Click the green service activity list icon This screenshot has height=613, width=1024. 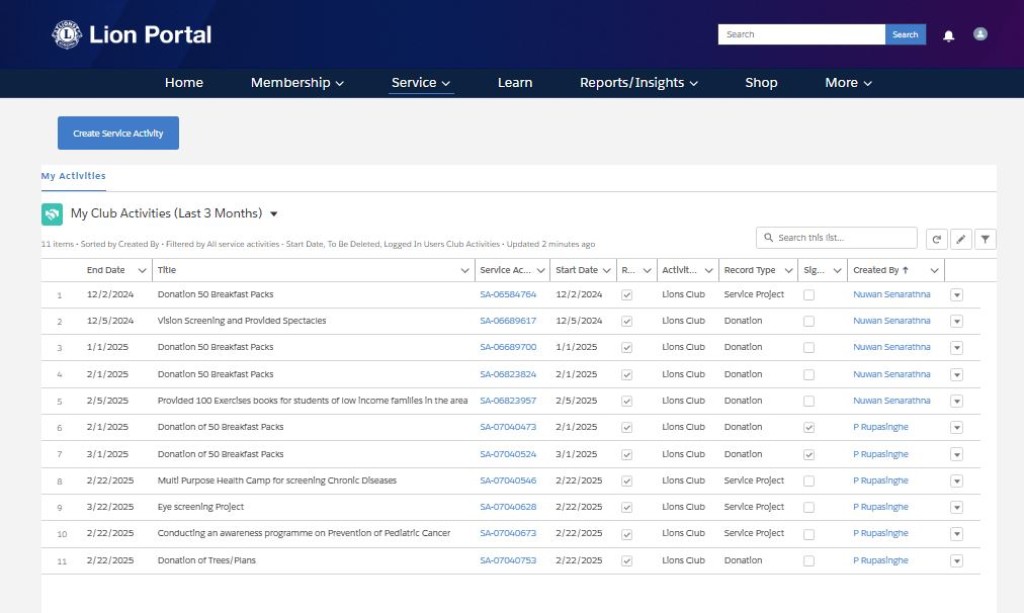coord(52,214)
